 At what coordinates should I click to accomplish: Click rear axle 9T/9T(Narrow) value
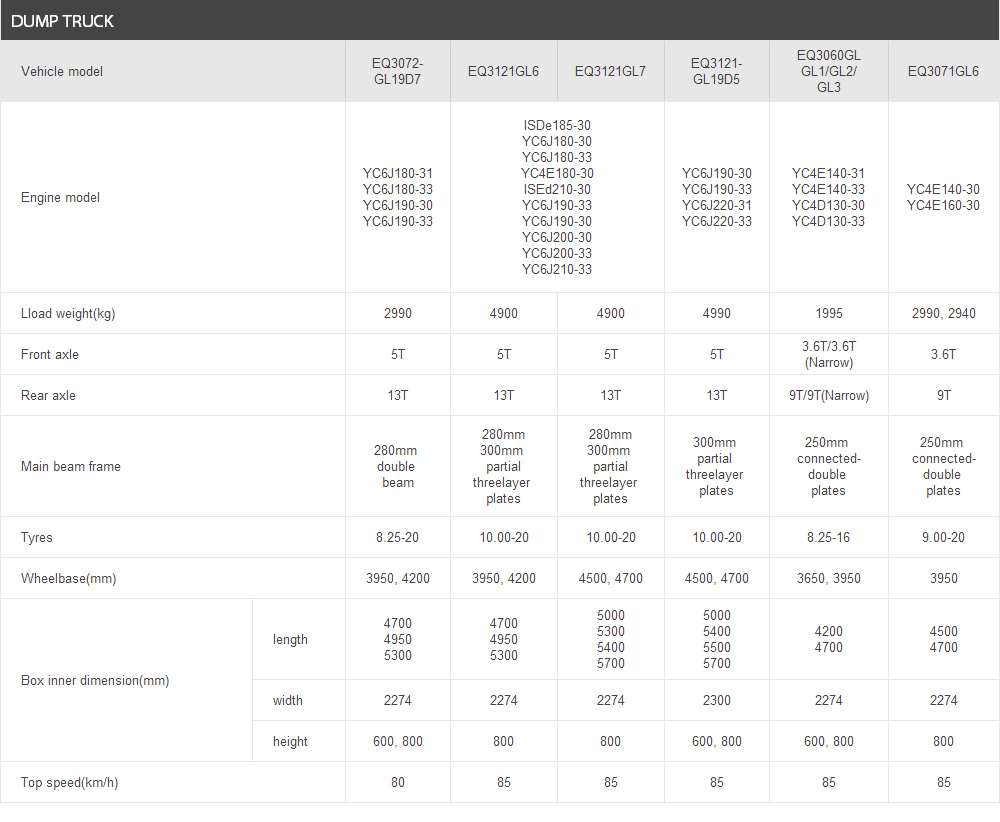(828, 395)
